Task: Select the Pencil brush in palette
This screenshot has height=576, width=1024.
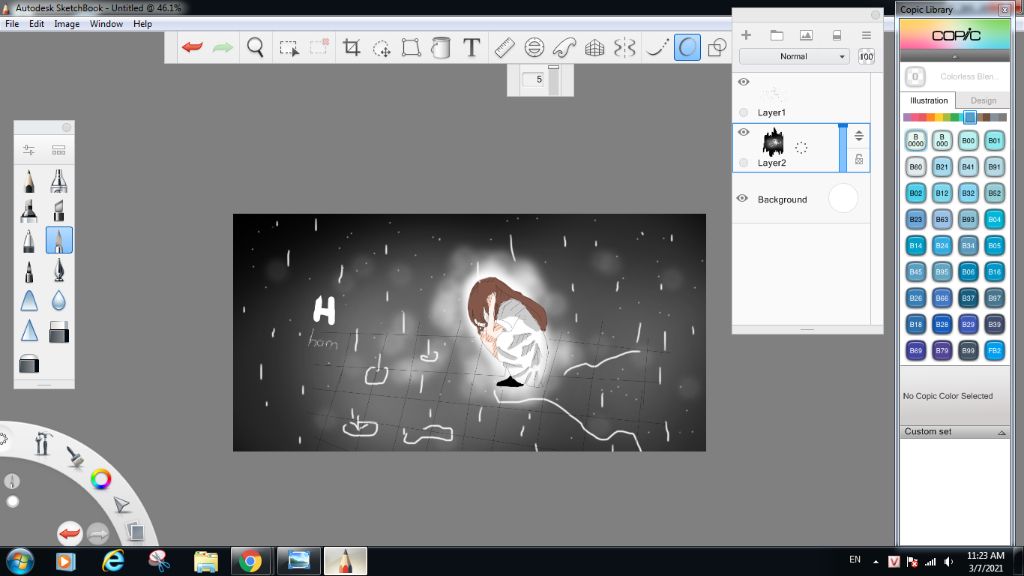Action: pos(29,182)
